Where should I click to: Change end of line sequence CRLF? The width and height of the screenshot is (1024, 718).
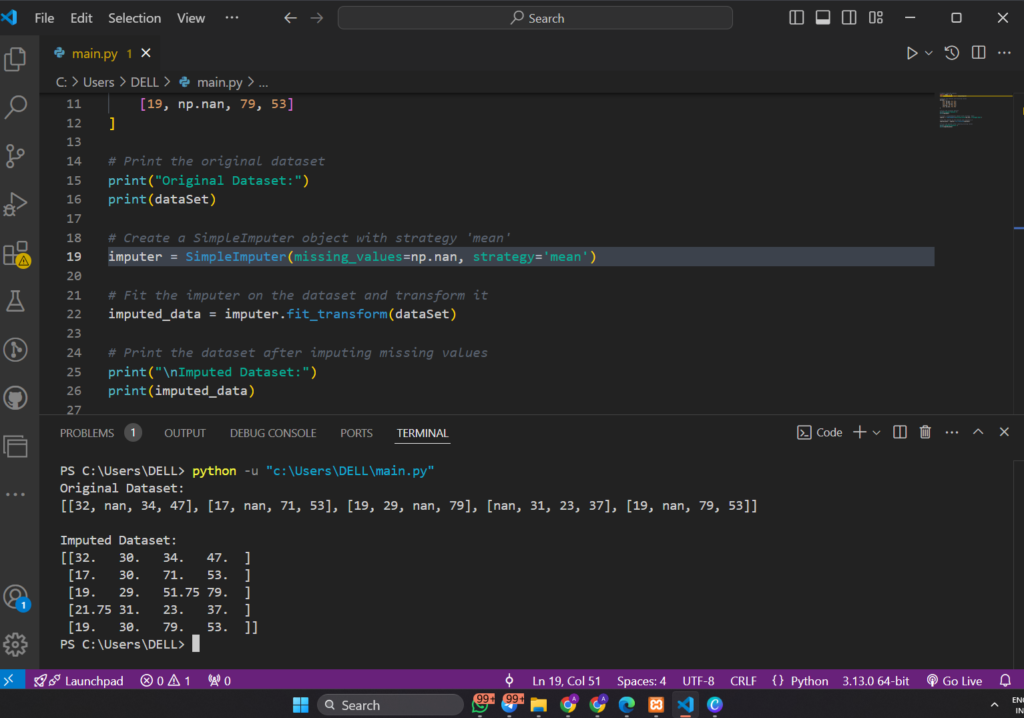pos(743,680)
